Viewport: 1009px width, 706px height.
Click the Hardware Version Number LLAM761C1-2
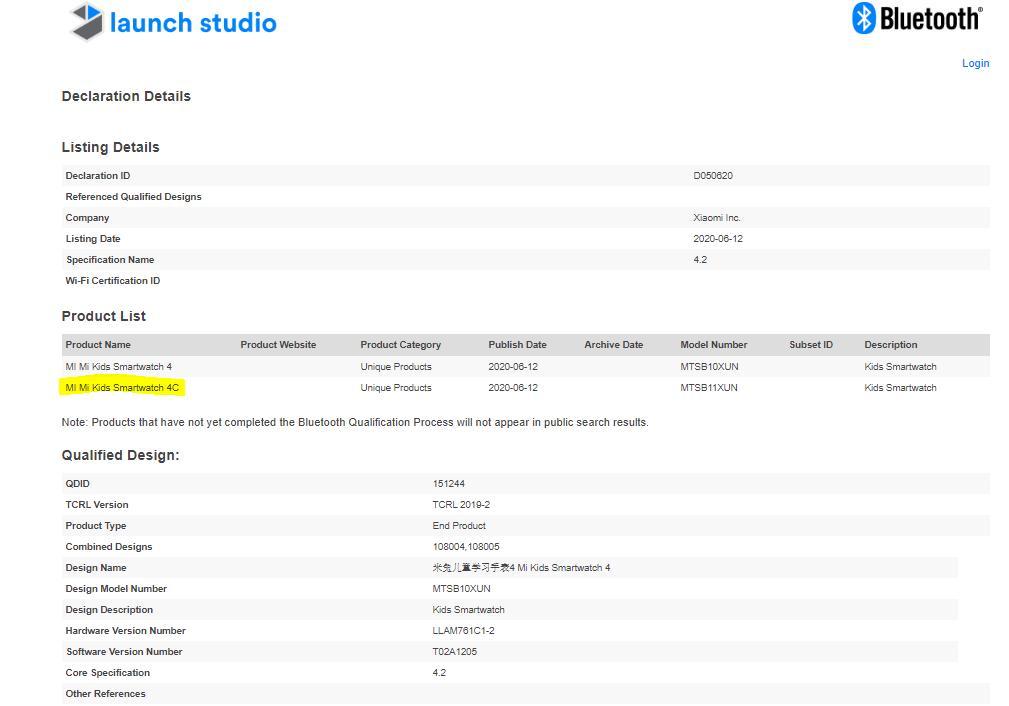[x=463, y=631]
